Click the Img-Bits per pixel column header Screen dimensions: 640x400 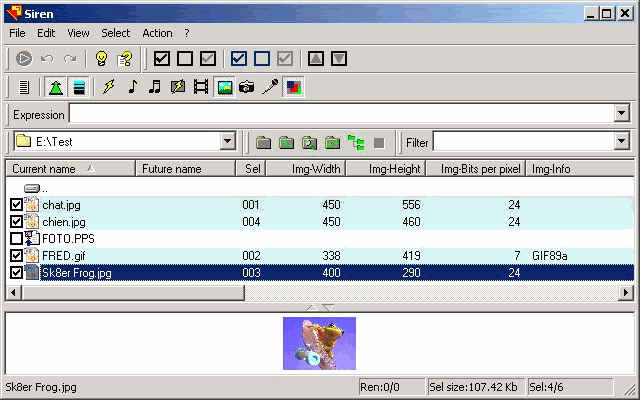(x=476, y=169)
